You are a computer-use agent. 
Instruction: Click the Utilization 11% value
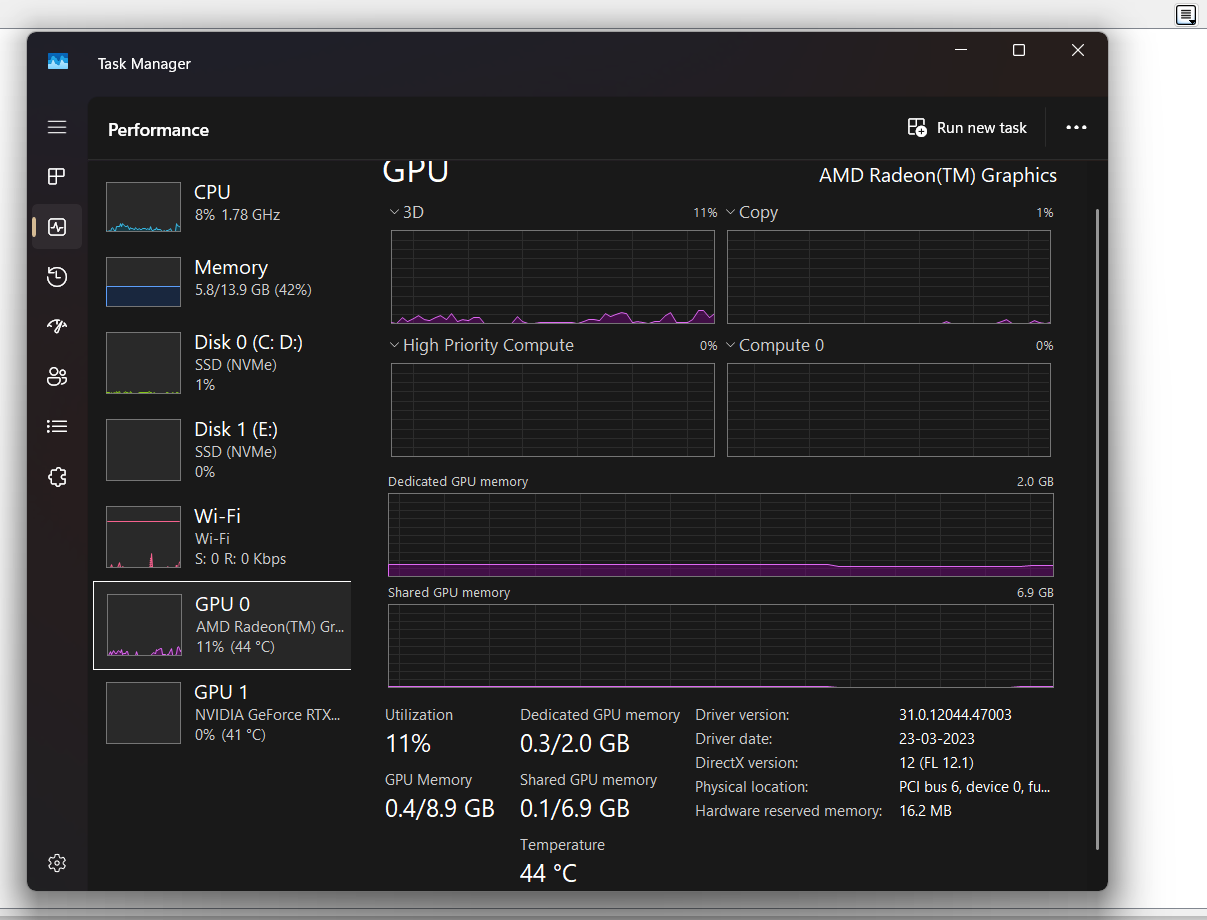(408, 744)
